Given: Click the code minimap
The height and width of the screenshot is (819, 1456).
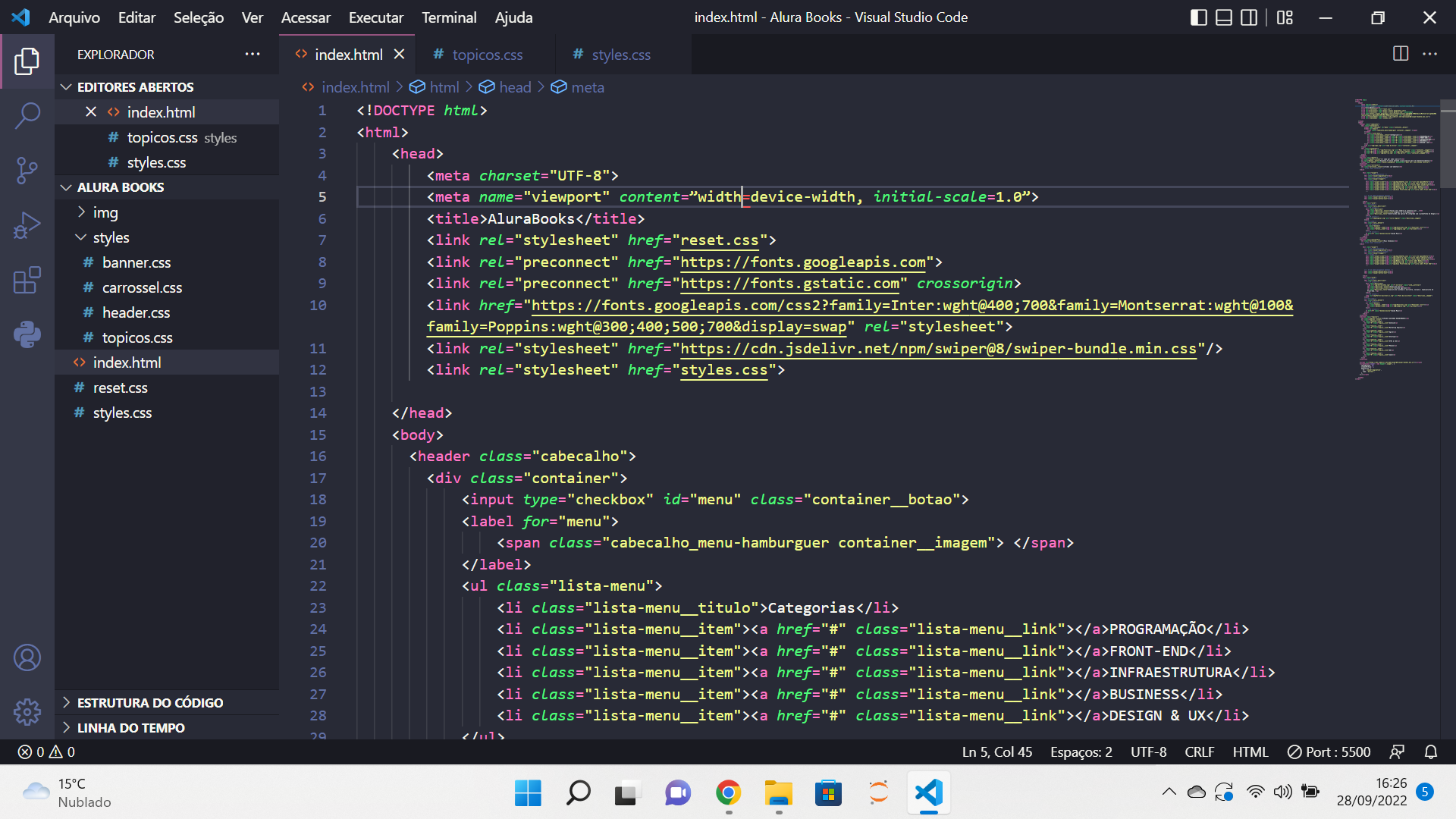Looking at the screenshot, I should 1397,239.
